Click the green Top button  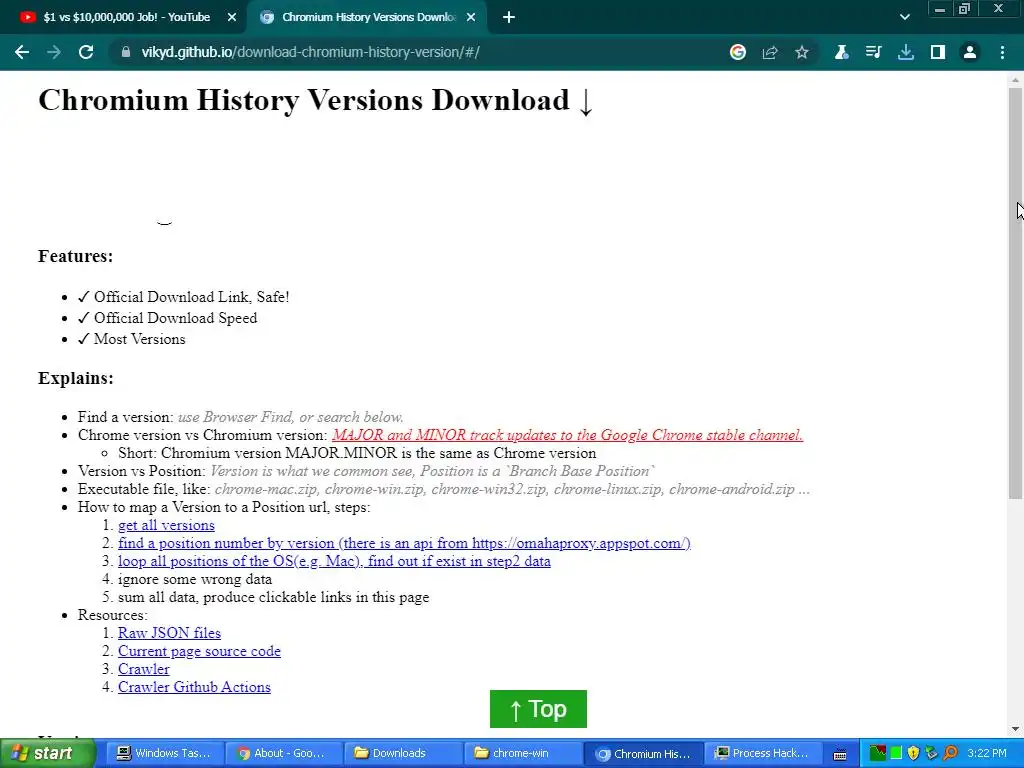pyautogui.click(x=538, y=709)
